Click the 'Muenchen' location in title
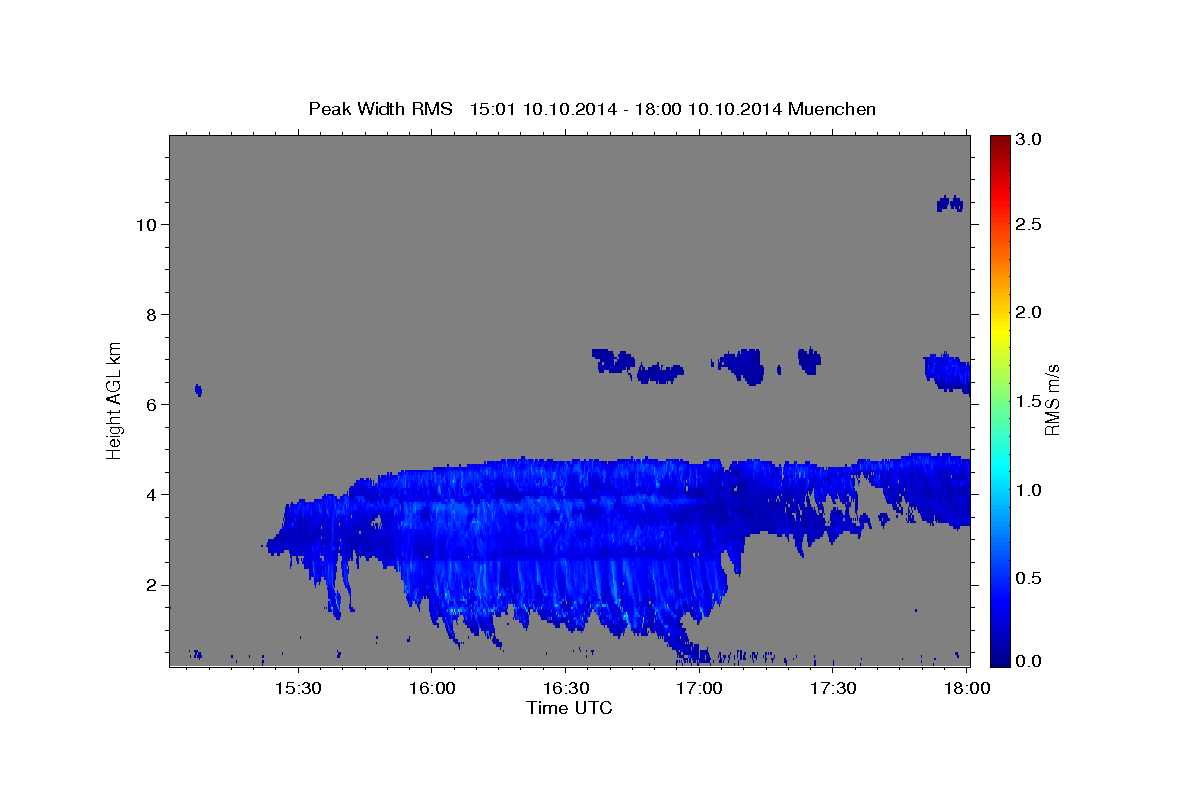Image resolution: width=1200 pixels, height=800 pixels. (x=832, y=109)
